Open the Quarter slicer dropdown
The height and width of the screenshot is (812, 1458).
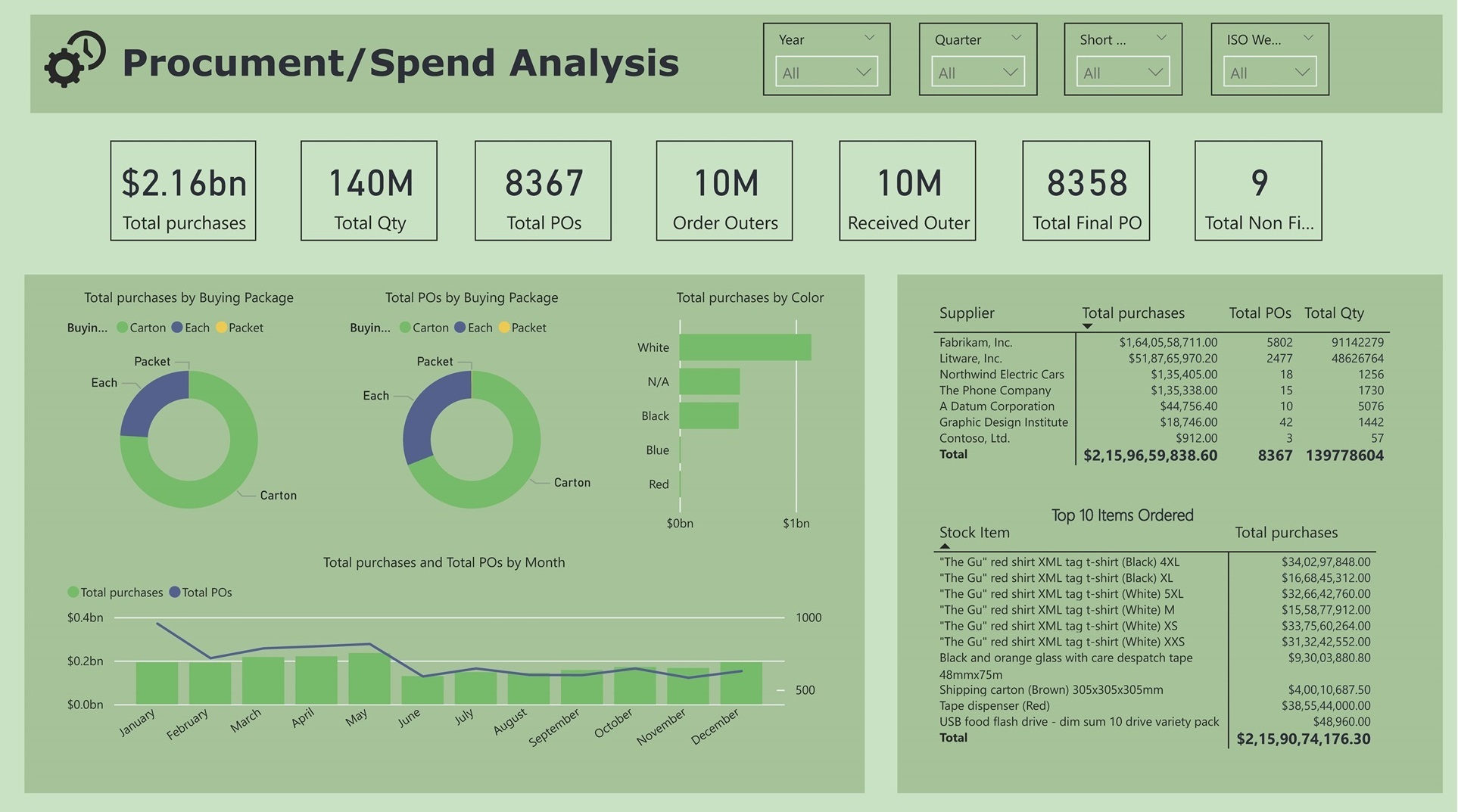977,73
